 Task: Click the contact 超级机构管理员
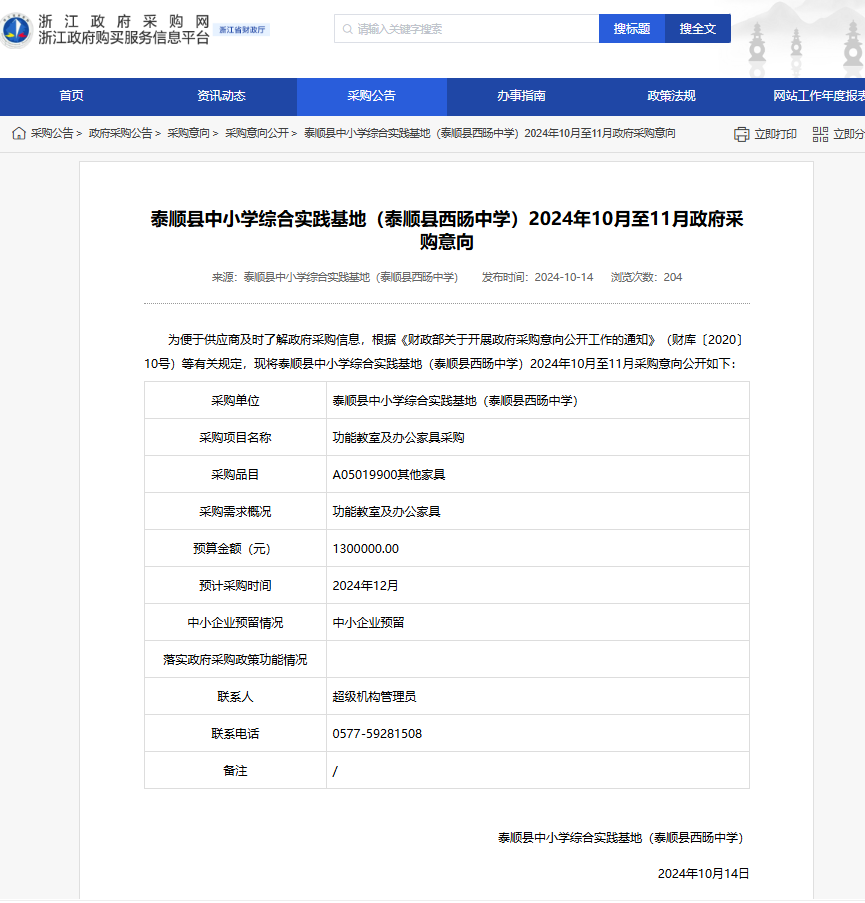(x=374, y=697)
